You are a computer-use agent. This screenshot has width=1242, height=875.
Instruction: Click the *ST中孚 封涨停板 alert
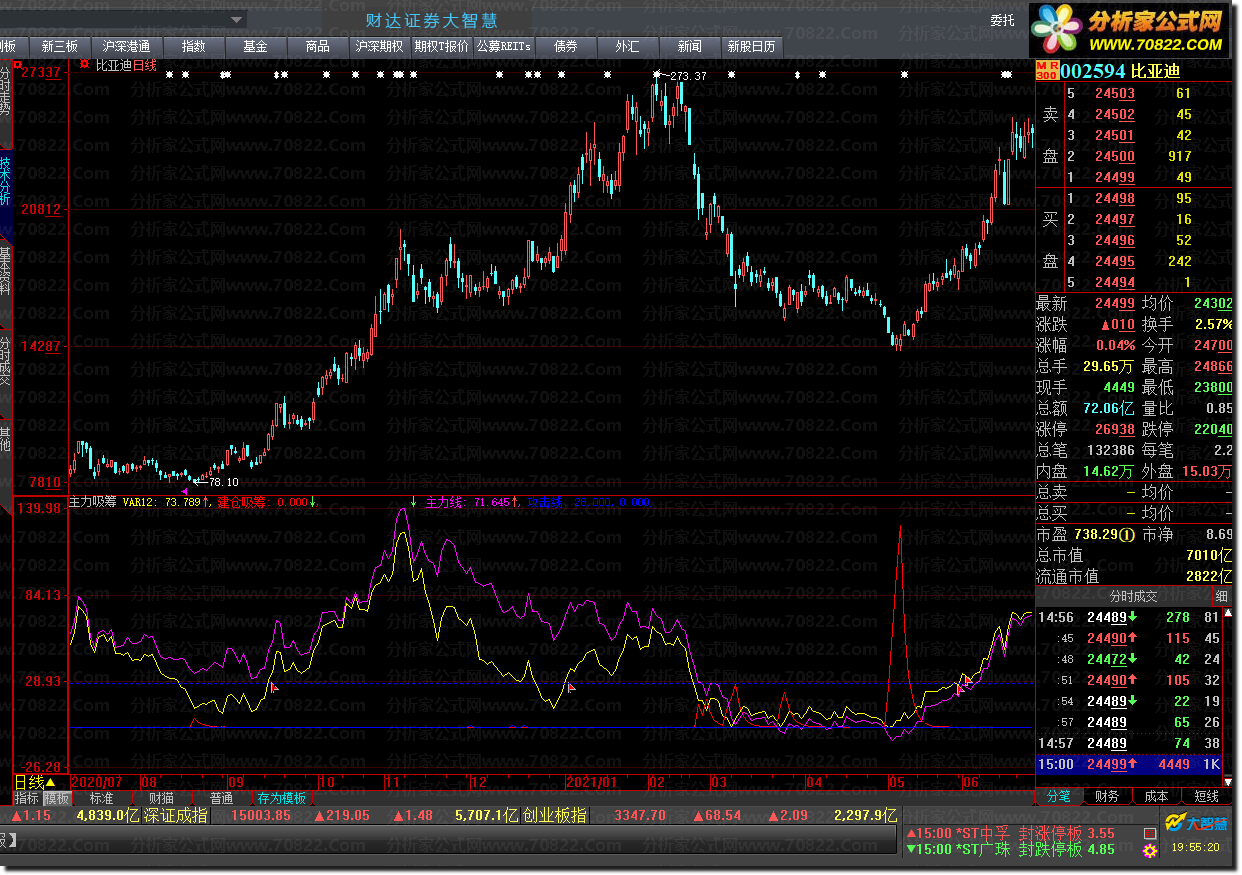(x=1010, y=833)
